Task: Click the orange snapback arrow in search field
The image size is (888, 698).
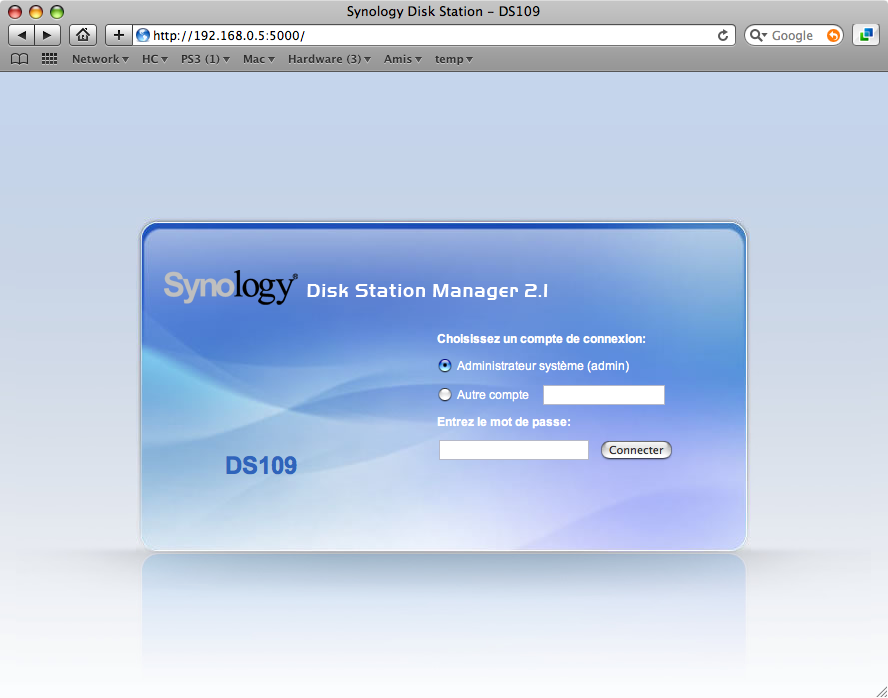Action: 833,36
